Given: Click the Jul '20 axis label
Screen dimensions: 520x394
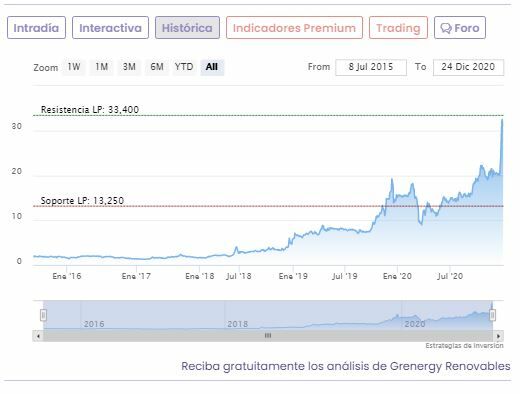Looking at the screenshot, I should (450, 276).
